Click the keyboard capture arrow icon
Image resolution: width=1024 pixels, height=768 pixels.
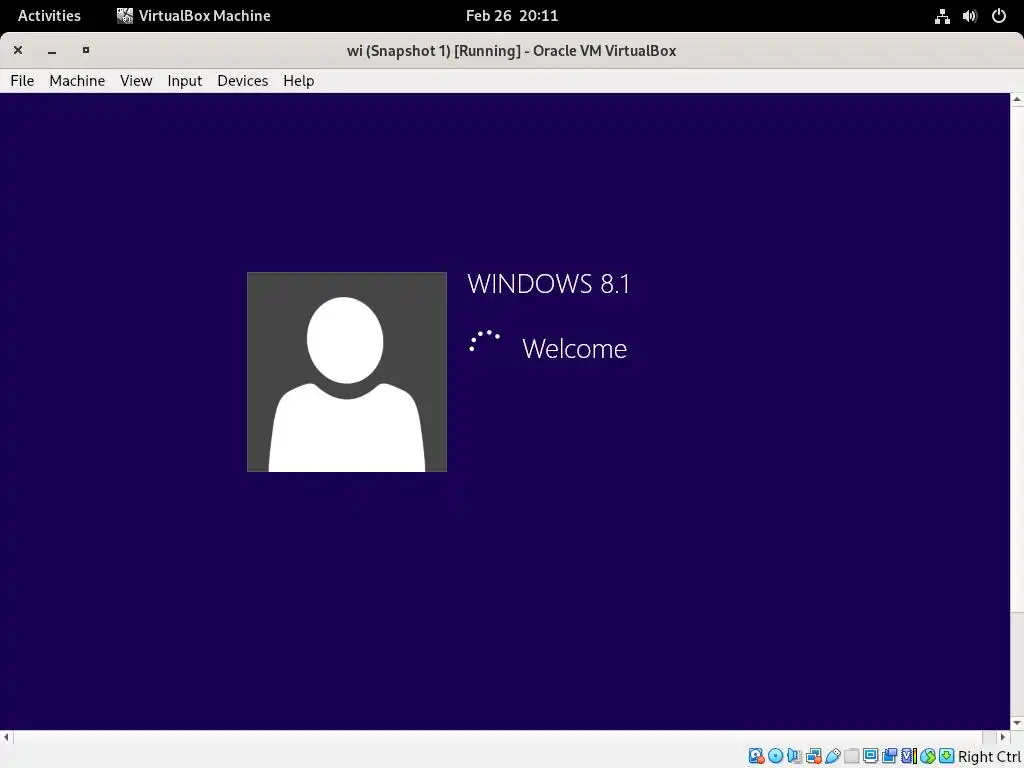tap(947, 756)
